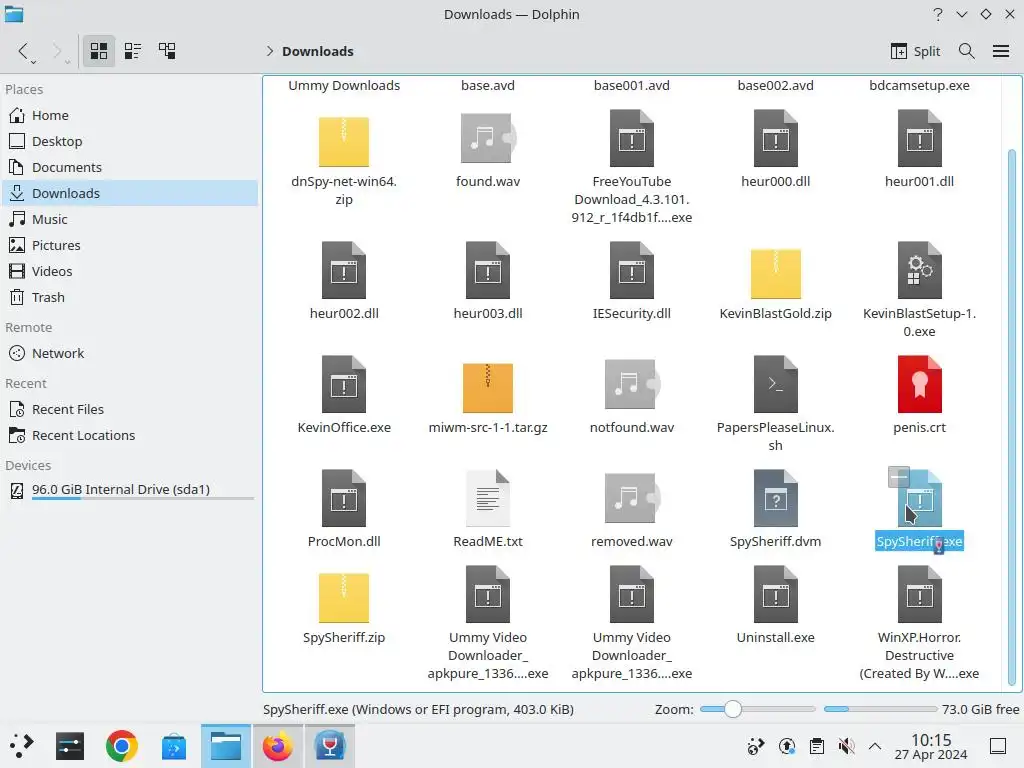
Task: Select heur003.dll file icon
Action: pos(488,270)
